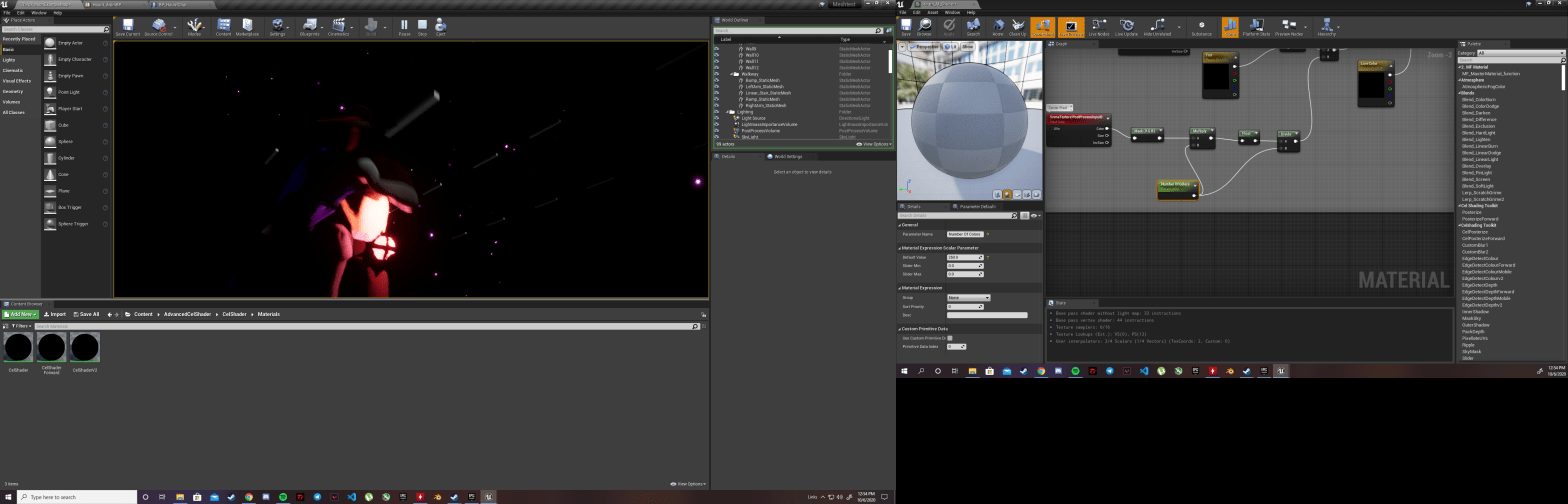Click the Add New button in Content Browser

pos(20,314)
